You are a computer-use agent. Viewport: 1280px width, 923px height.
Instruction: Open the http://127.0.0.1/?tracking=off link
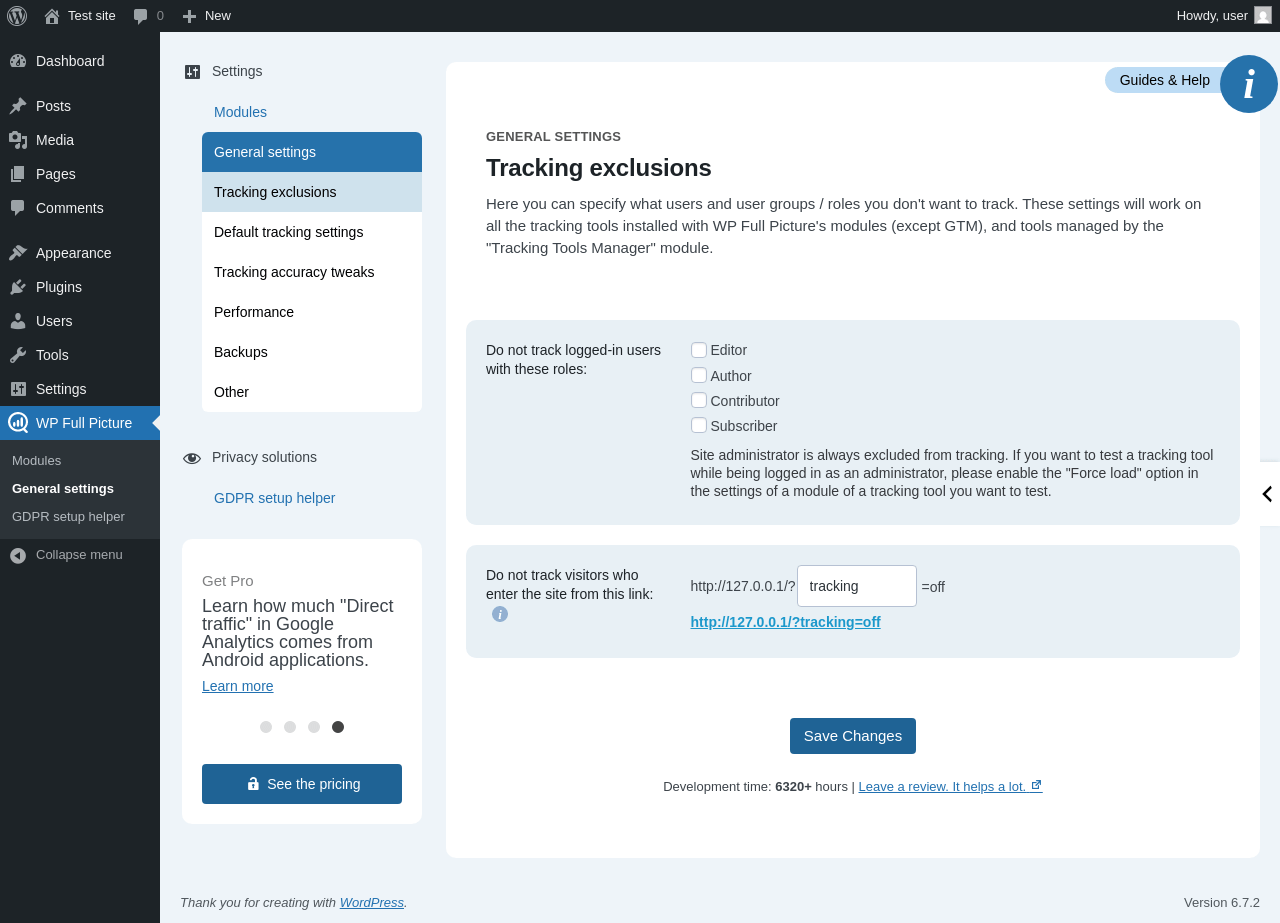785,622
